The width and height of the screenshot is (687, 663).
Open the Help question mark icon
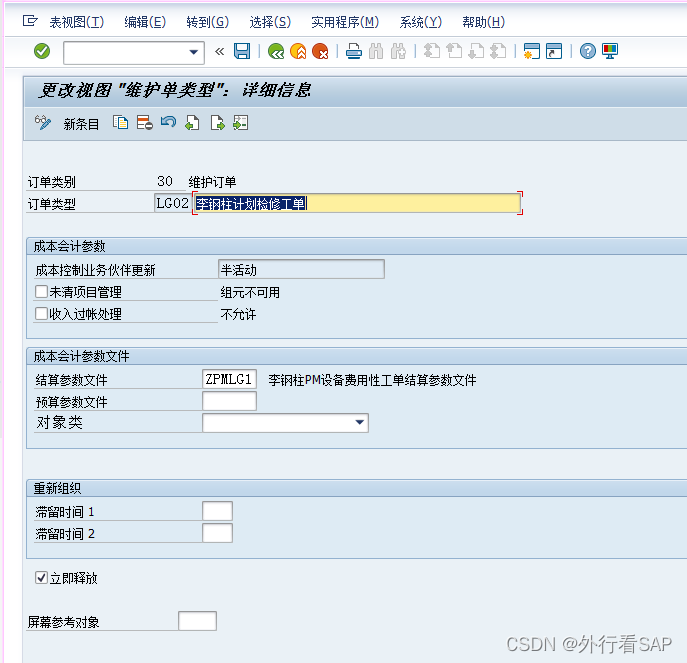(x=588, y=51)
